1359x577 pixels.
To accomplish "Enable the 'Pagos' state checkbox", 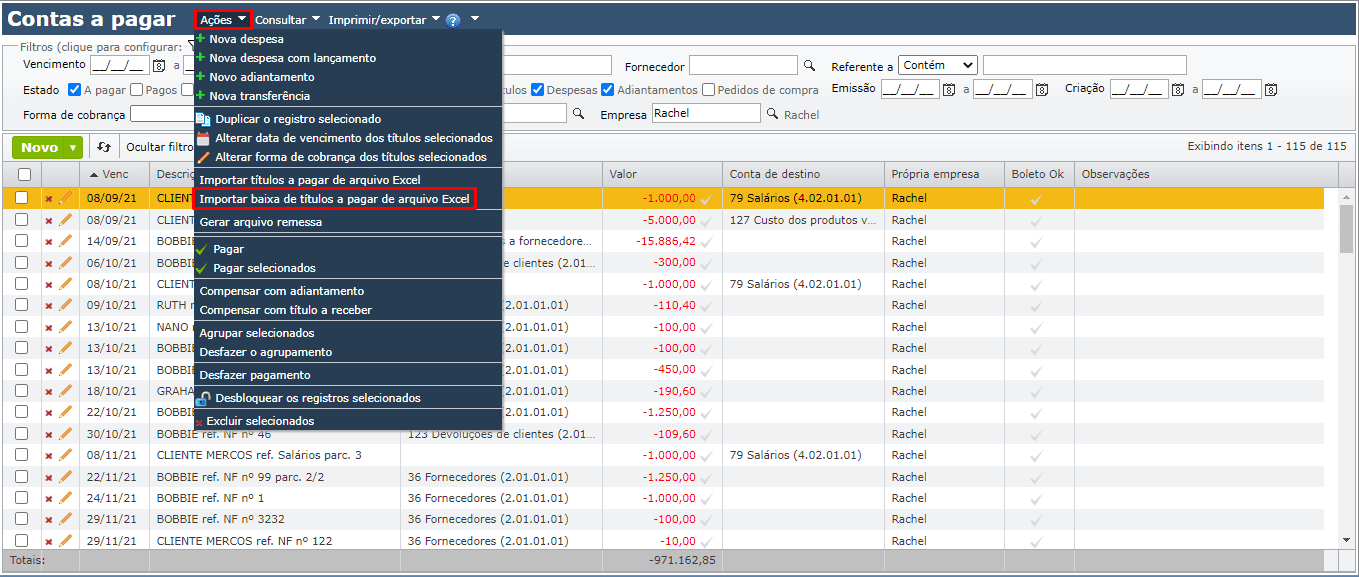I will [x=137, y=90].
